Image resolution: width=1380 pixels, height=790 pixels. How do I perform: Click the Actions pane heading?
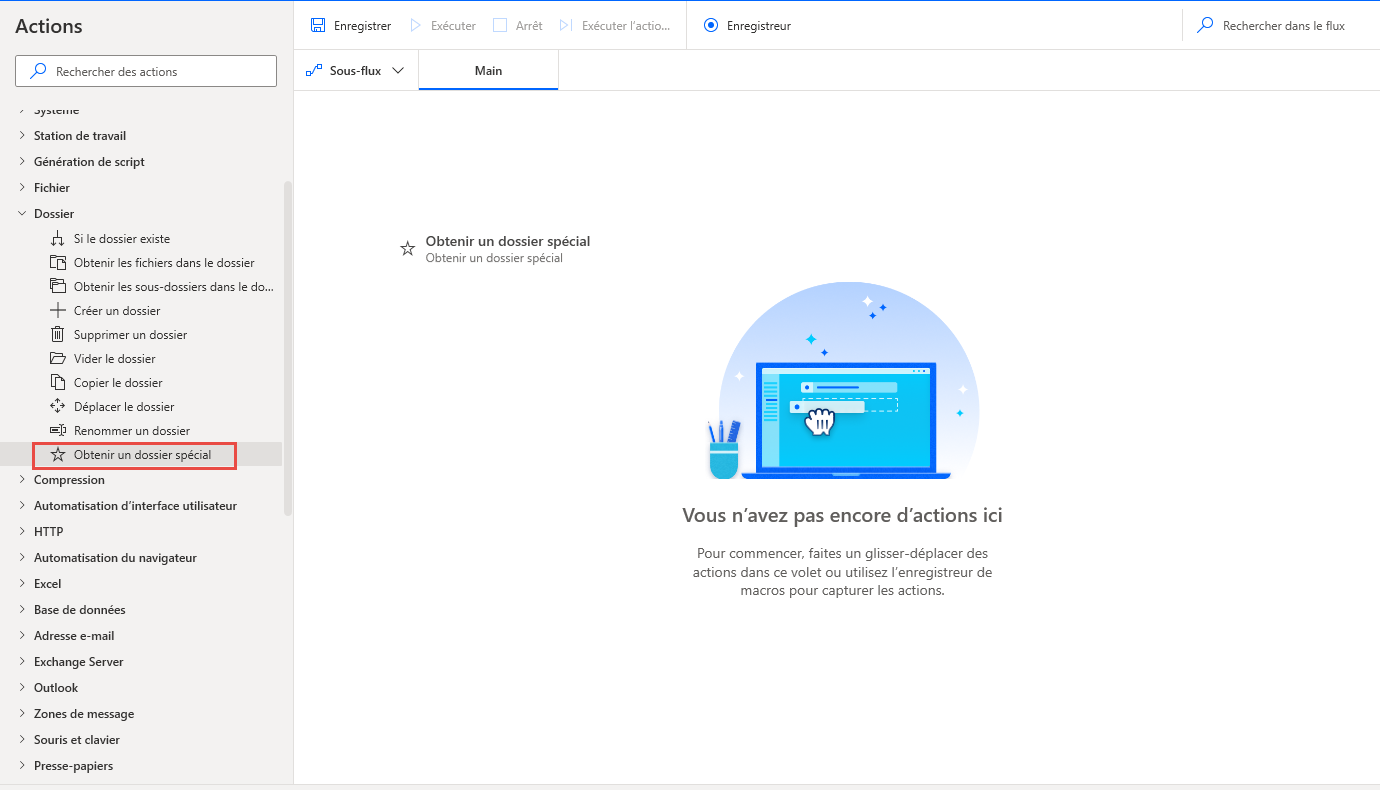click(x=49, y=26)
